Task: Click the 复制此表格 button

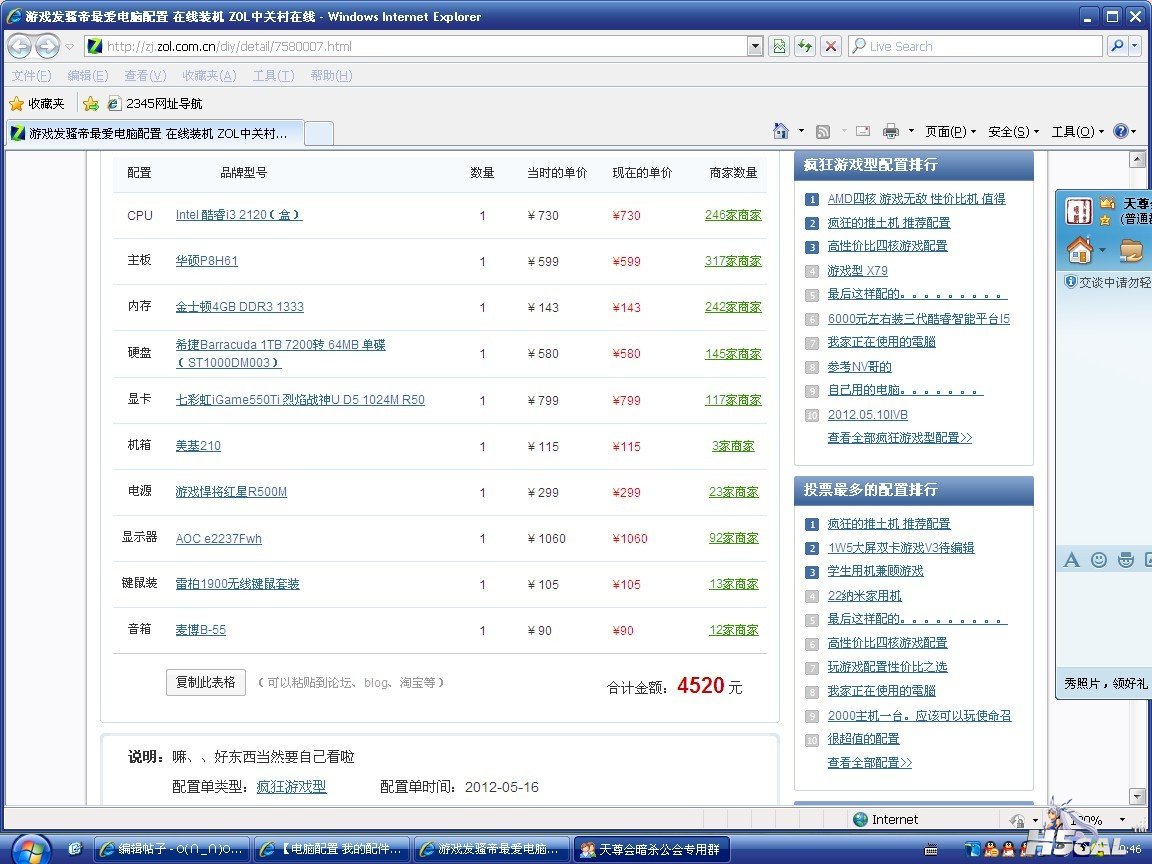Action: point(206,682)
